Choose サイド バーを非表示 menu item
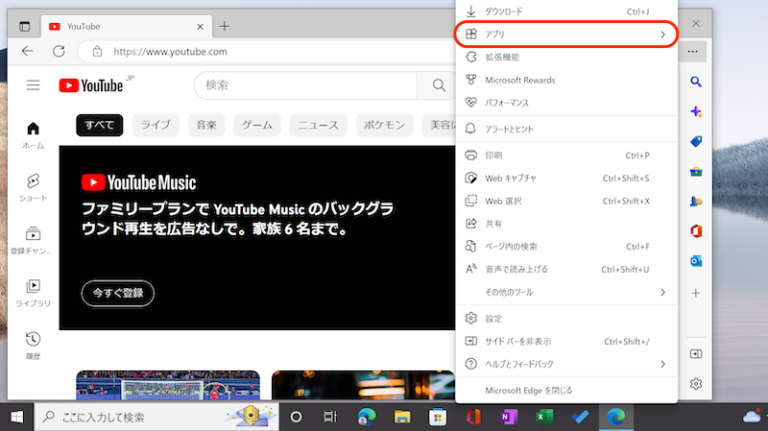This screenshot has width=768, height=431. point(567,341)
